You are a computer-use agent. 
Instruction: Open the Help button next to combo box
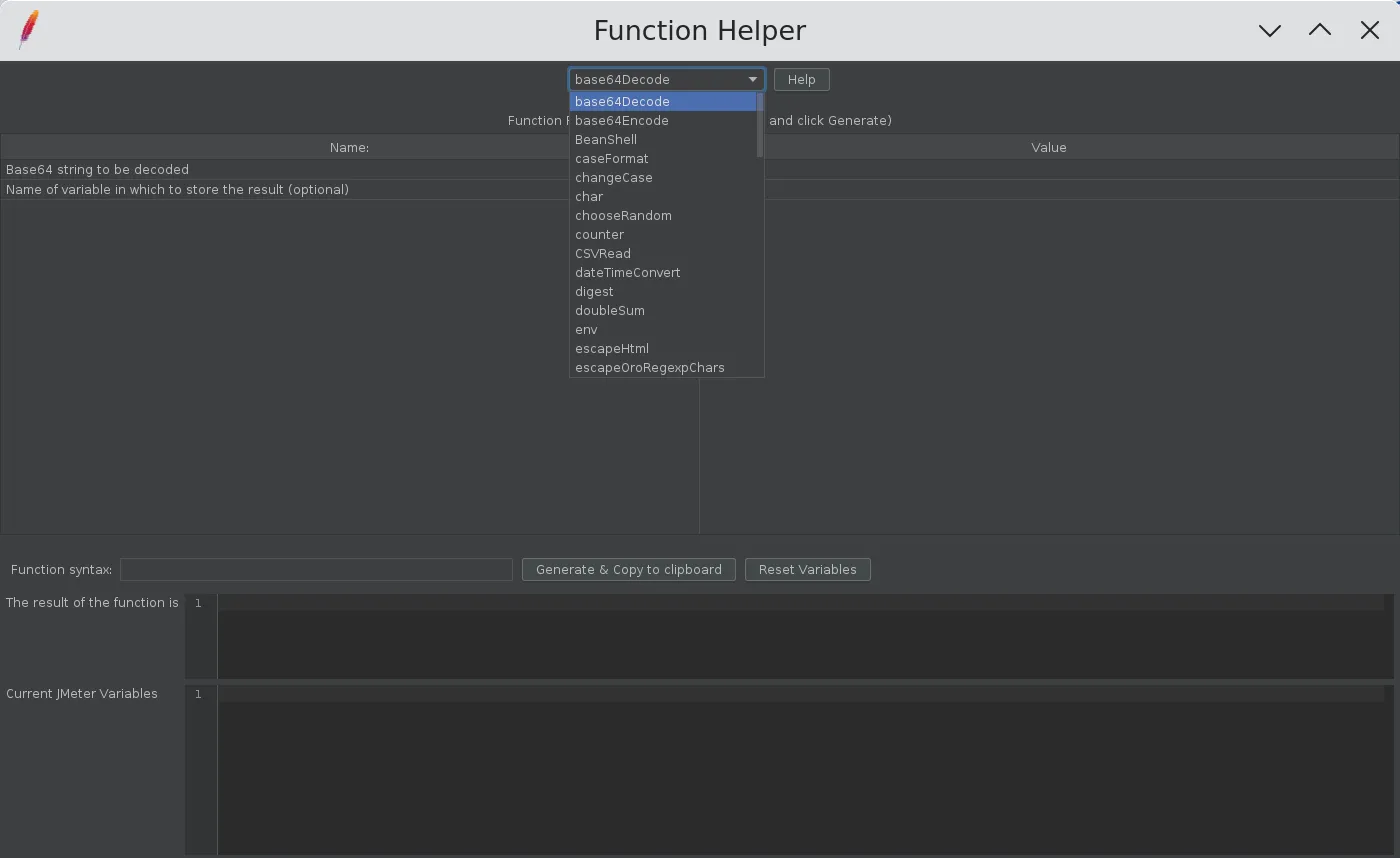801,80
